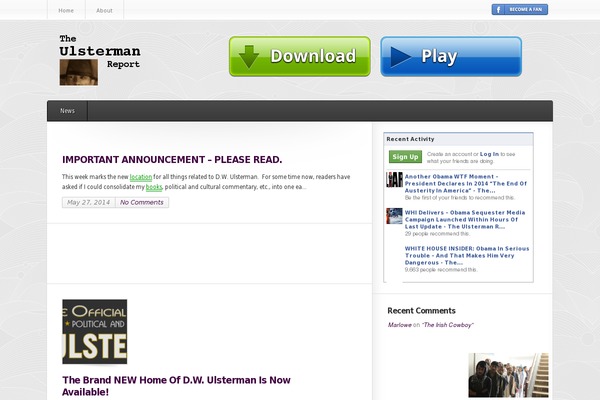
Task: Follow the green 'books' link
Action: point(154,187)
